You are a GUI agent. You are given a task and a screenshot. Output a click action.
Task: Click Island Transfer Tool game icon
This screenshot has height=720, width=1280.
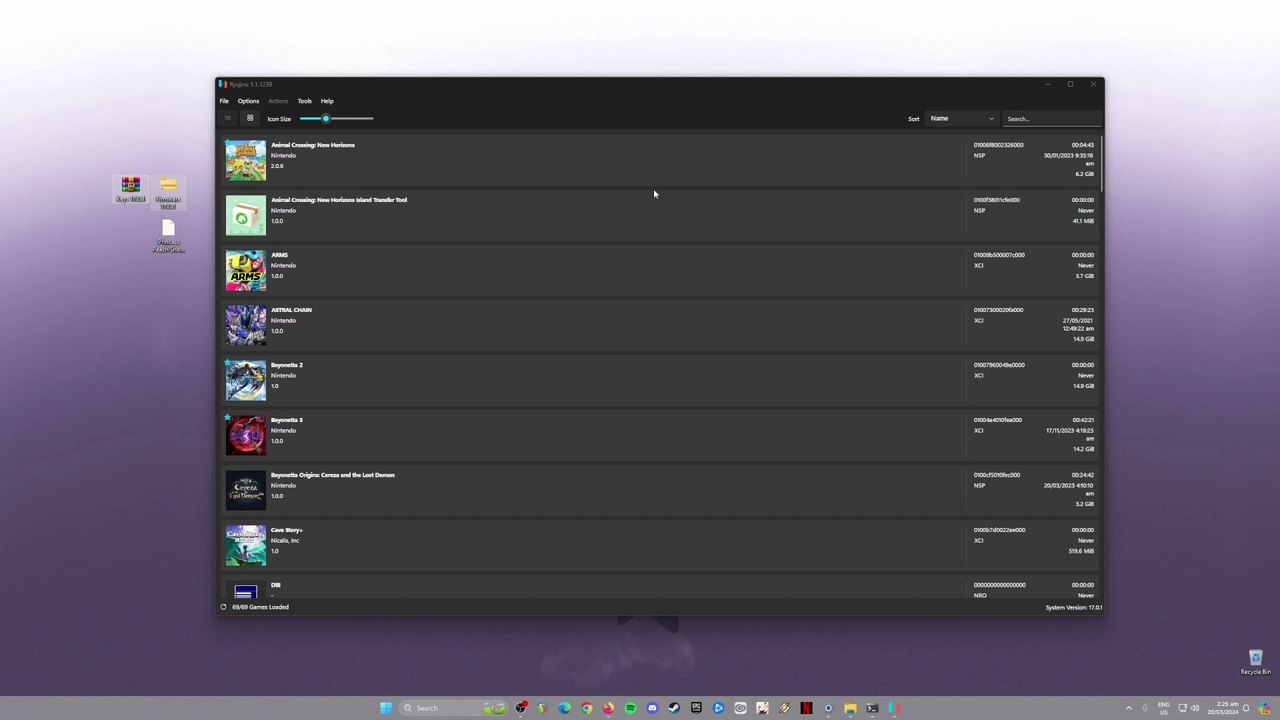coord(245,215)
